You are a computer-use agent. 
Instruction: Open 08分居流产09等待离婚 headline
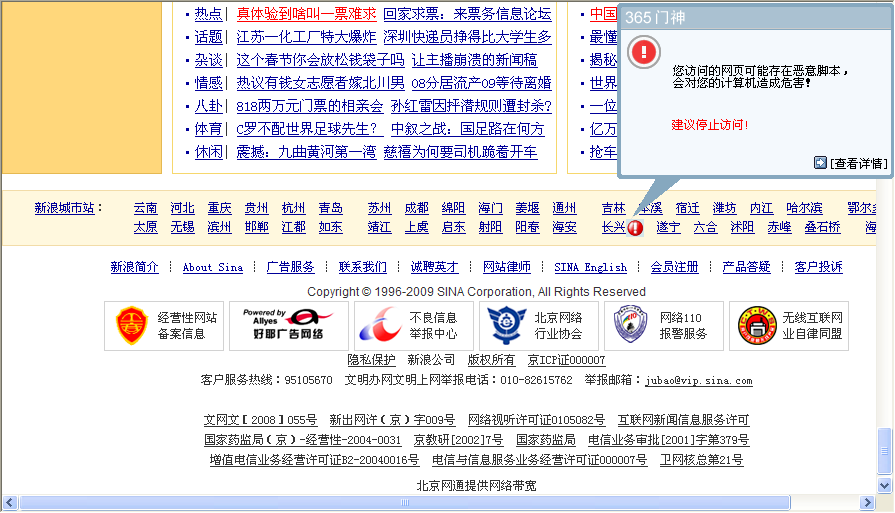click(x=481, y=83)
